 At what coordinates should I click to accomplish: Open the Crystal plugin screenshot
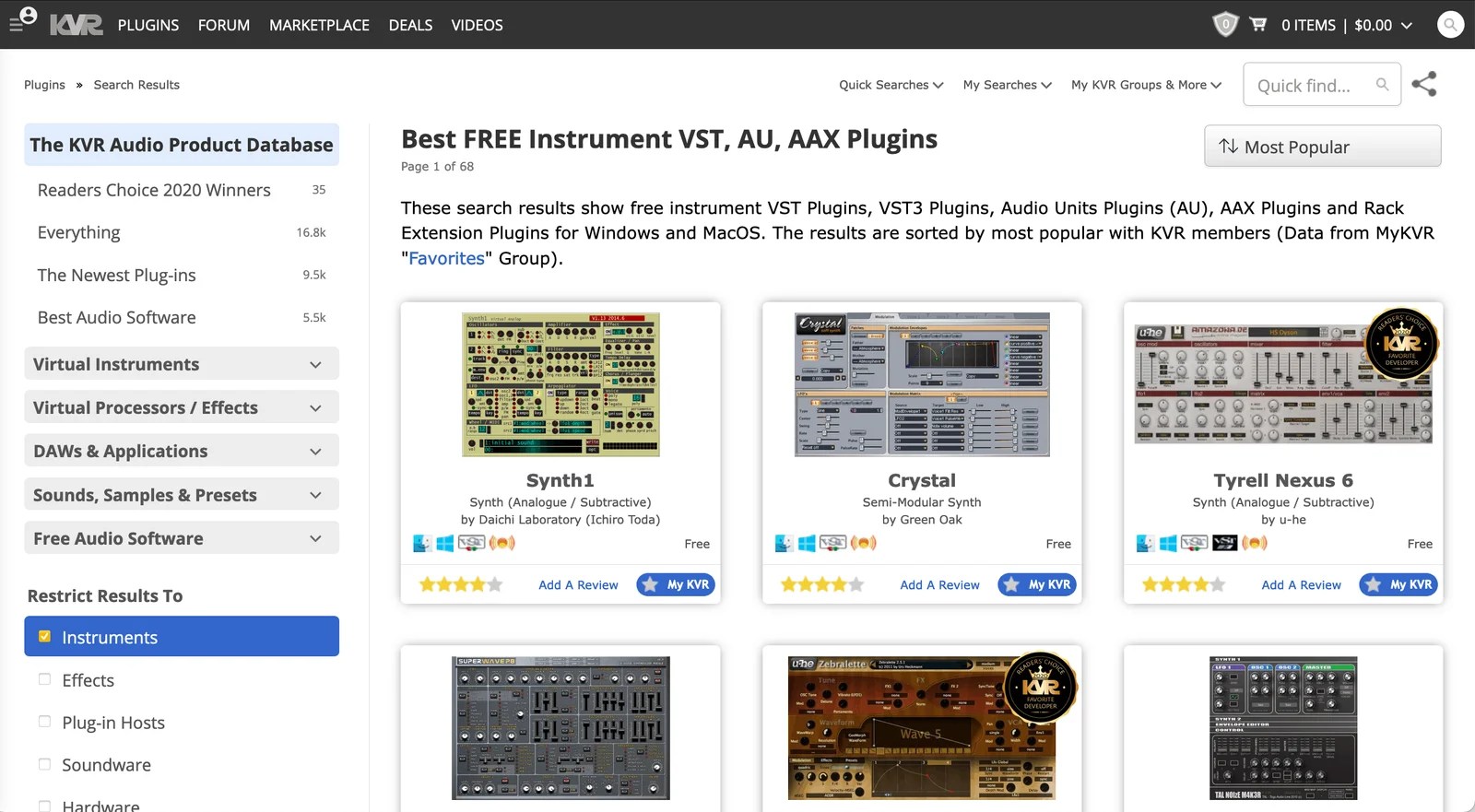(922, 384)
